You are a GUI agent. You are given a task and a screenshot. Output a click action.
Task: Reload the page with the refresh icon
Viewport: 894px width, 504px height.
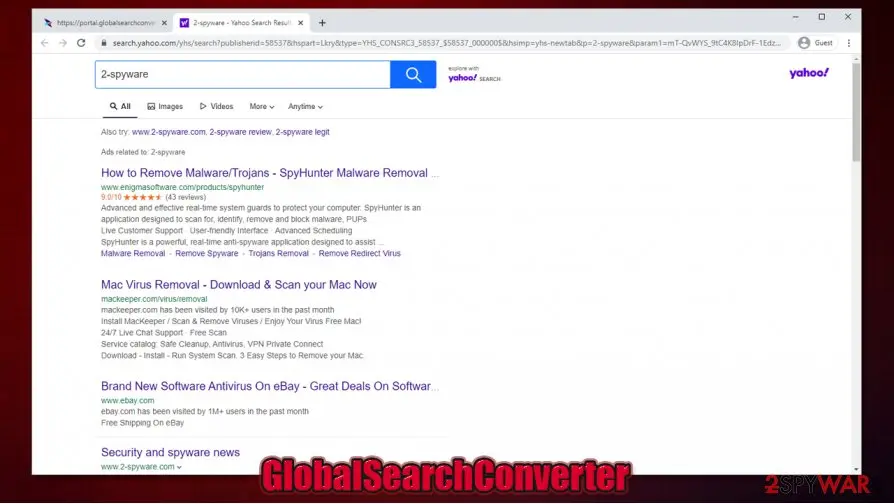click(x=81, y=43)
